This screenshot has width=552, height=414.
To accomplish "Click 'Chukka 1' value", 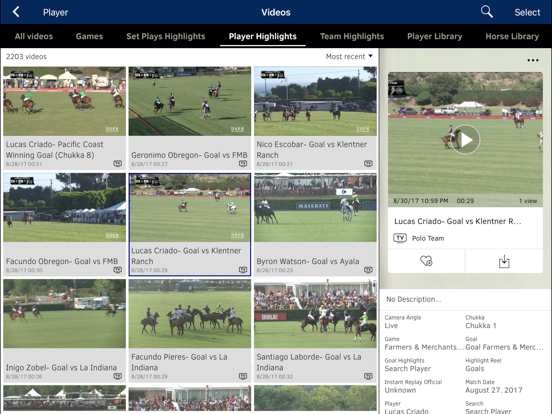I will (x=481, y=326).
